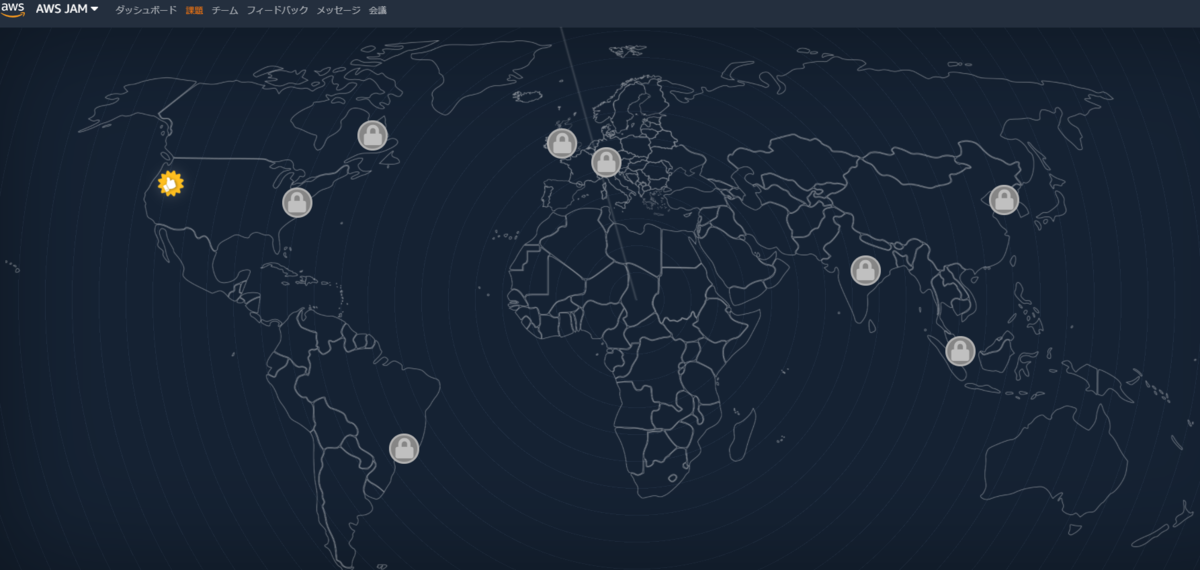This screenshot has width=1200, height=570.
Task: Open the 会議 page
Action: [377, 10]
